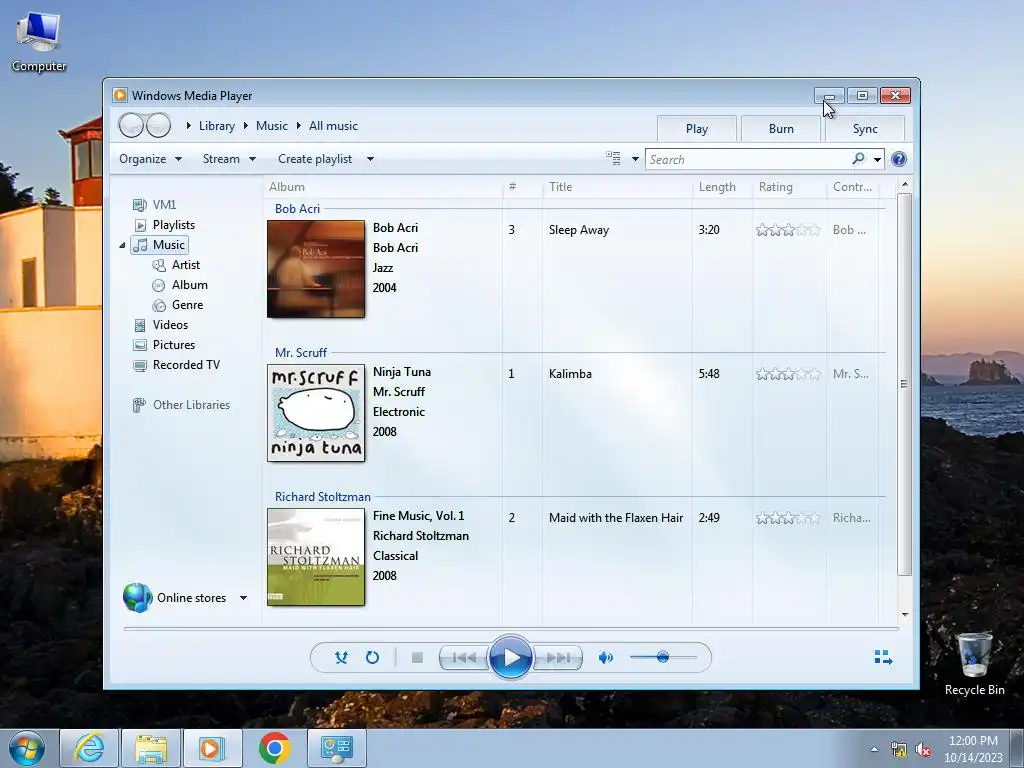Click the vertical scrollbar in track list

coord(904,384)
